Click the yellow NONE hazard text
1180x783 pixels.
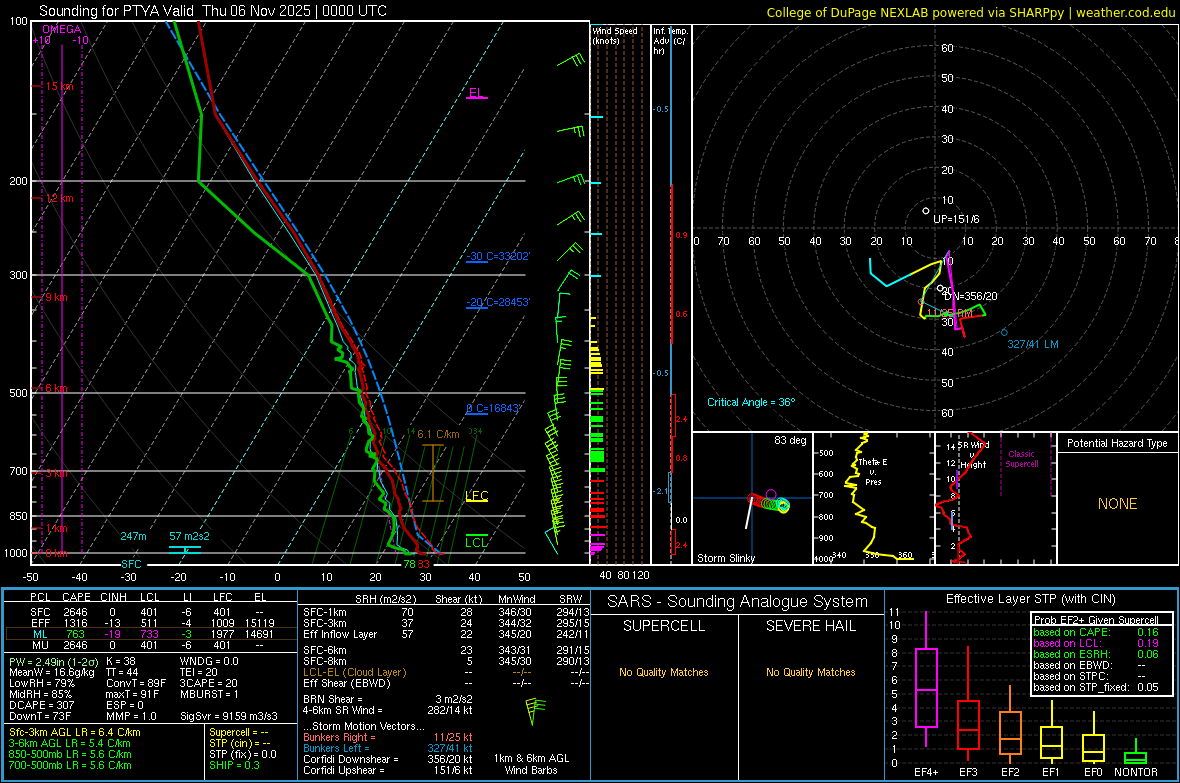pos(1118,504)
